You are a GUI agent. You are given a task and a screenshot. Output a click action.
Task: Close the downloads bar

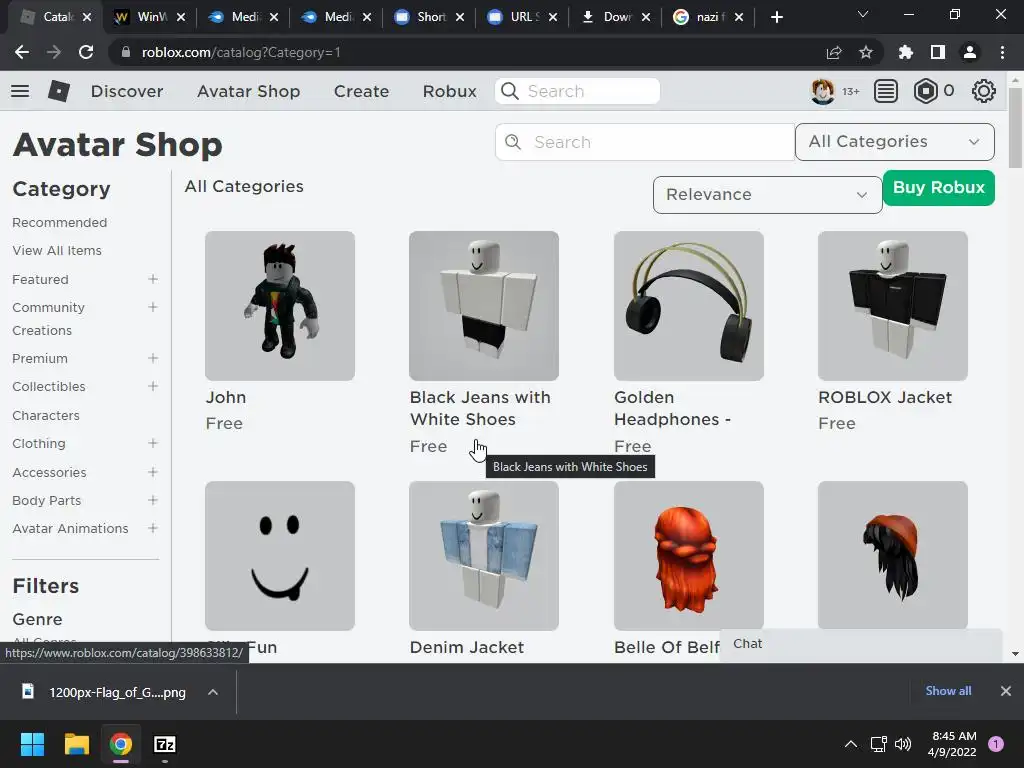tap(1006, 691)
